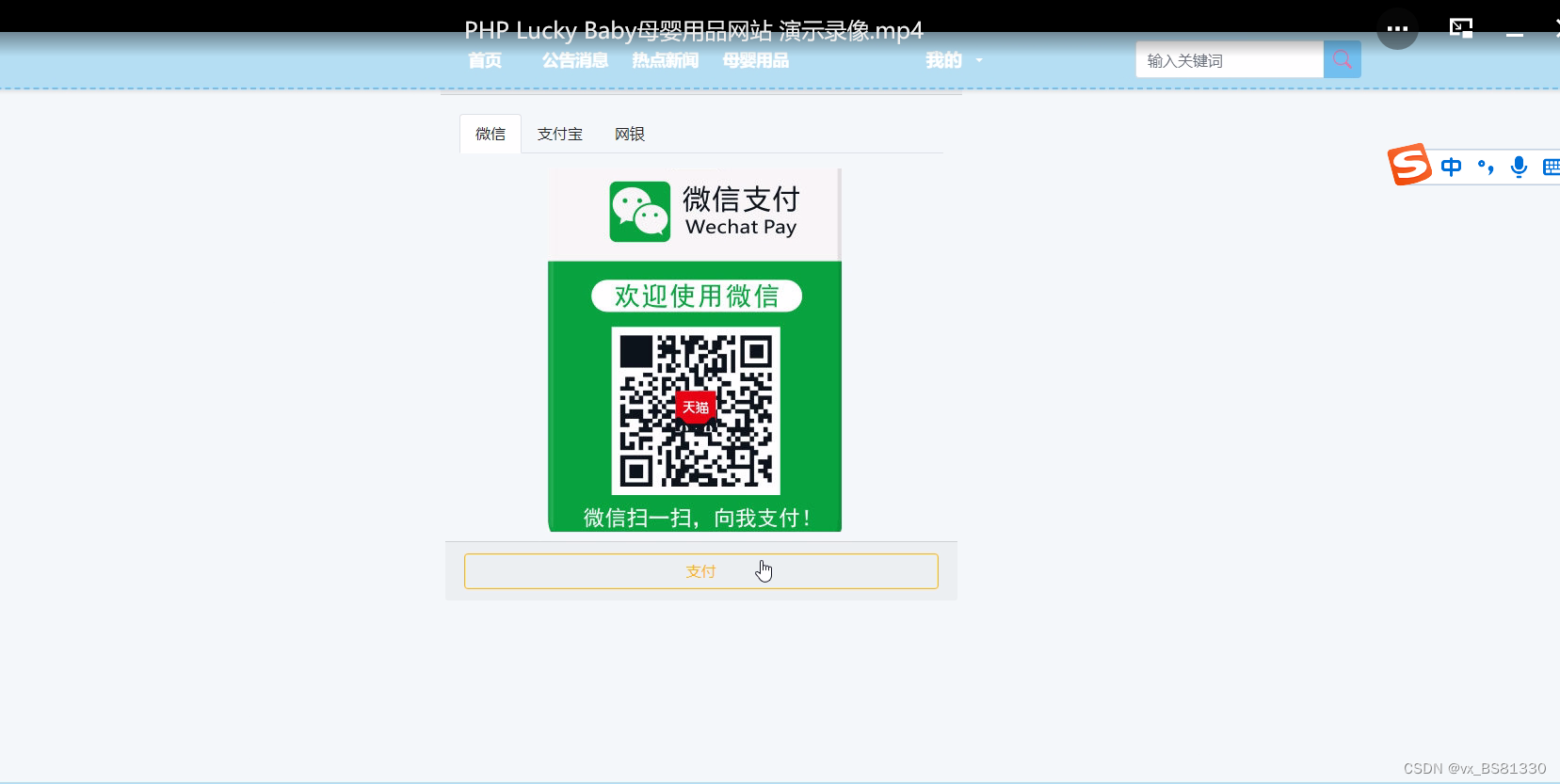The height and width of the screenshot is (784, 1560).
Task: Click the picture-in-picture mini window icon
Action: point(1461,28)
